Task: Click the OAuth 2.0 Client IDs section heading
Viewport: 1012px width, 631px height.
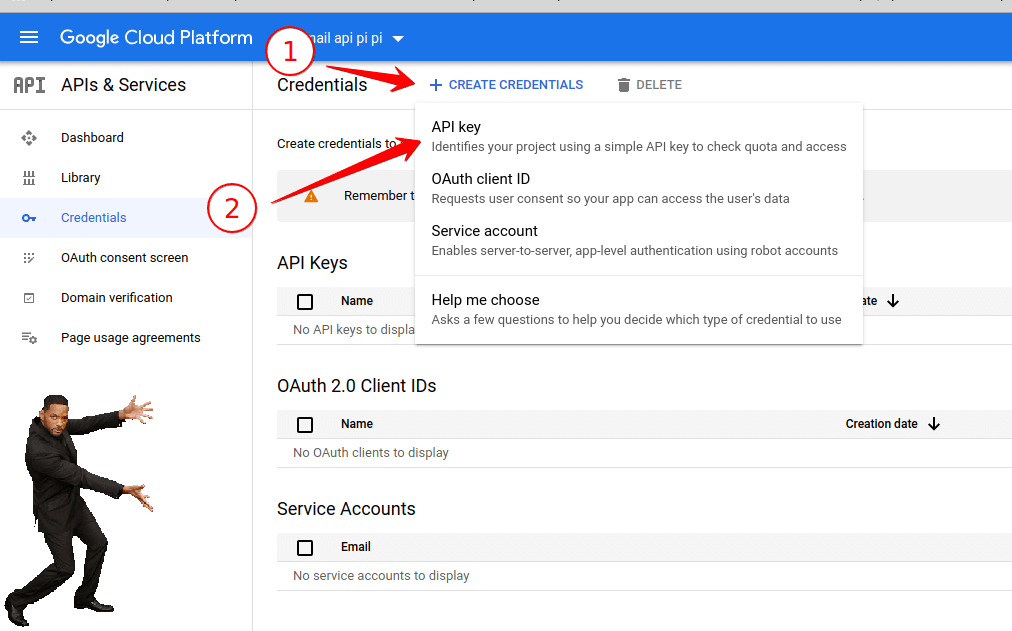Action: (357, 386)
